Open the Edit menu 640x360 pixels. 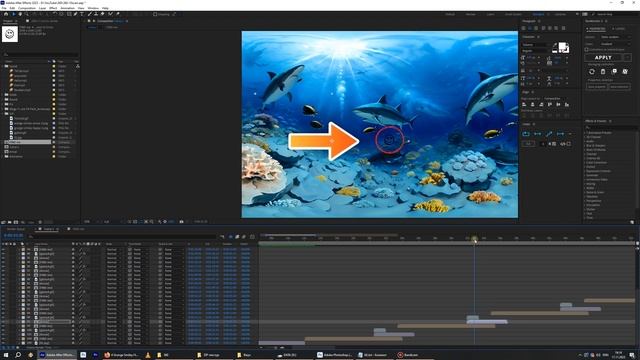(12, 8)
